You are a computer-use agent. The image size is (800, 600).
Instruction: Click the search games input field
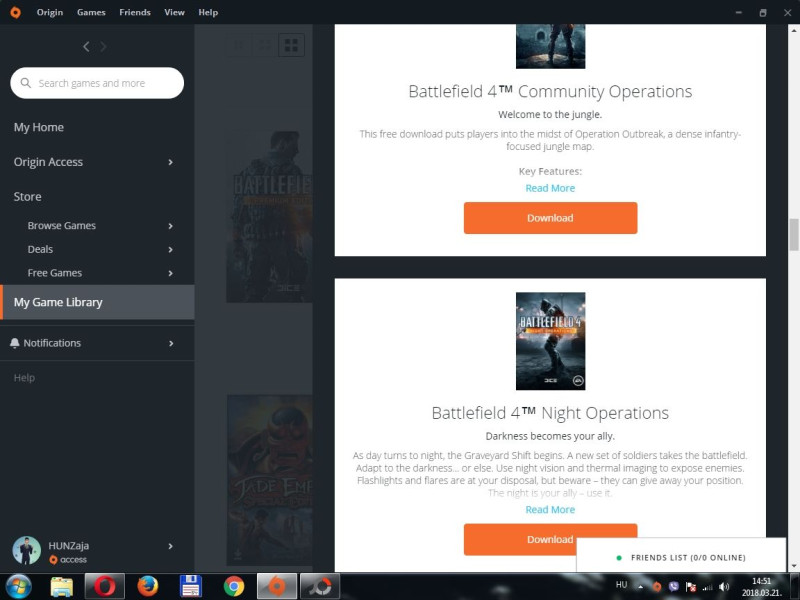tap(97, 83)
